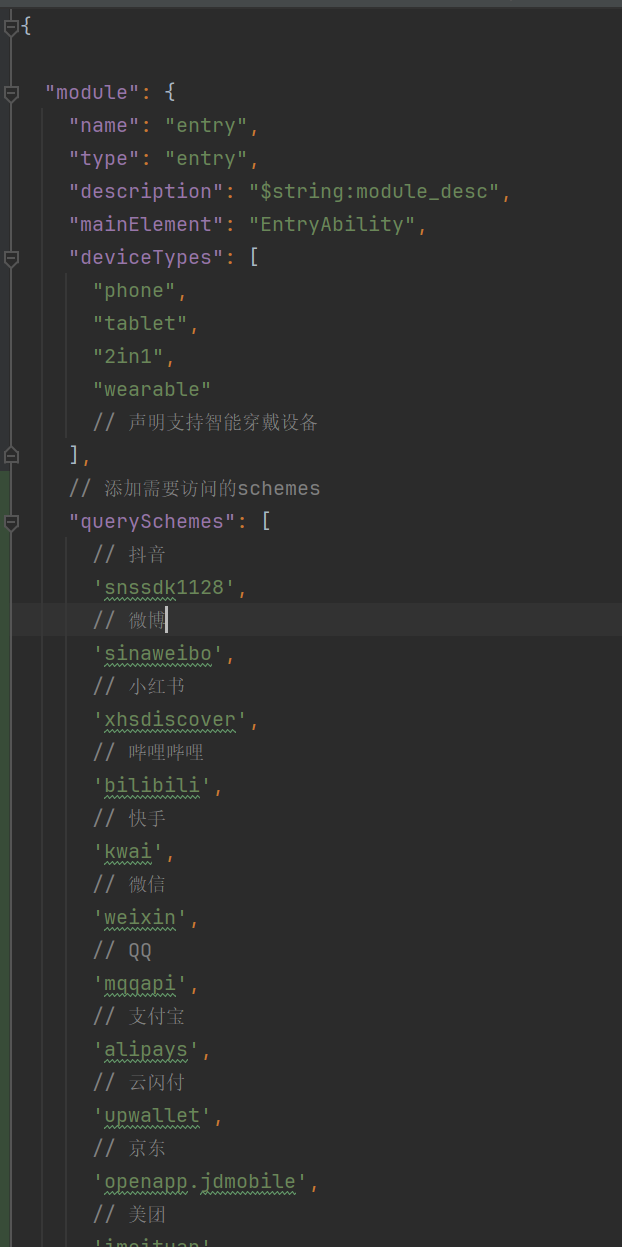Click the QQ comment line

pos(123,951)
